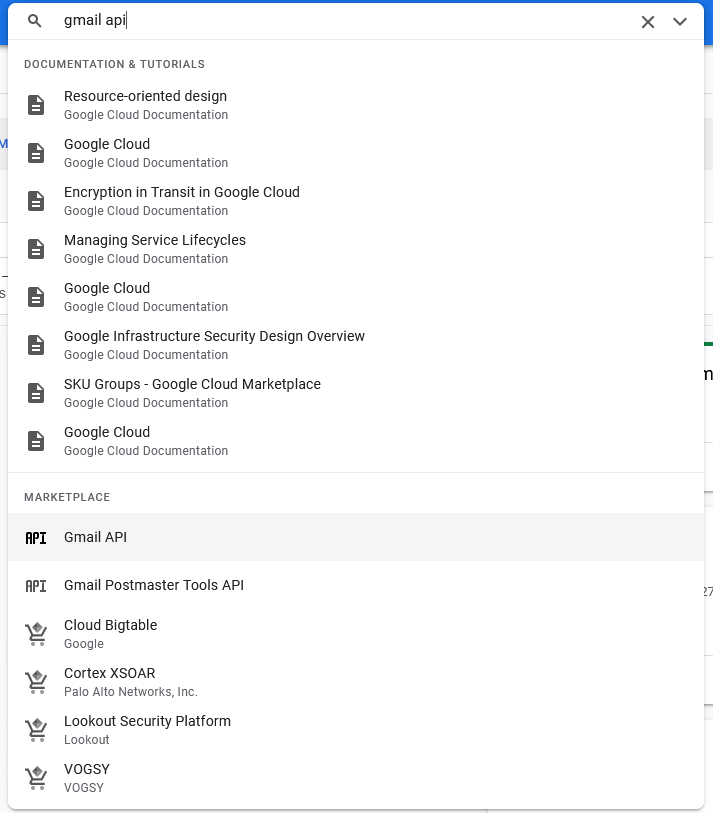Click the API icon next to Gmail Postmaster Tools API
The image size is (713, 813).
36,585
